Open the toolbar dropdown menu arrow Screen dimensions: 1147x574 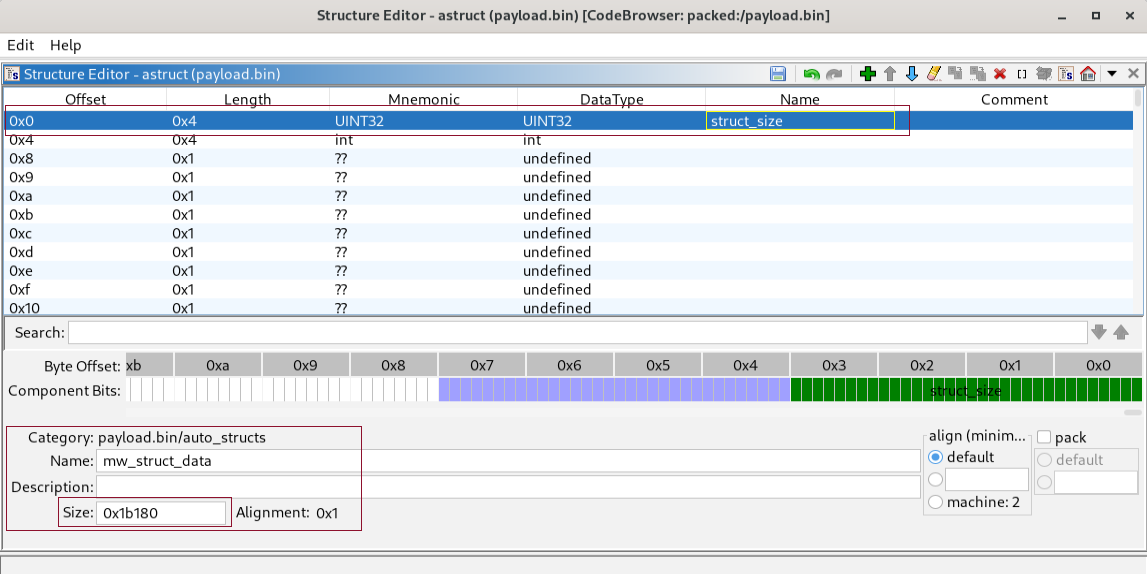pyautogui.click(x=1112, y=74)
